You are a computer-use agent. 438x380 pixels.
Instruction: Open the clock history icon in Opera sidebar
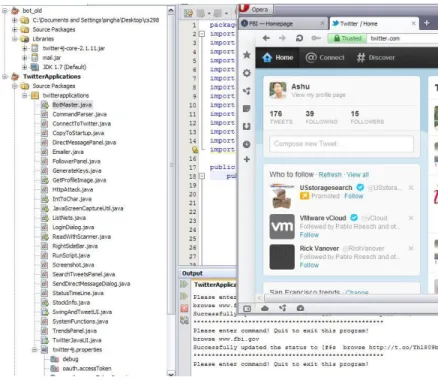(x=247, y=144)
